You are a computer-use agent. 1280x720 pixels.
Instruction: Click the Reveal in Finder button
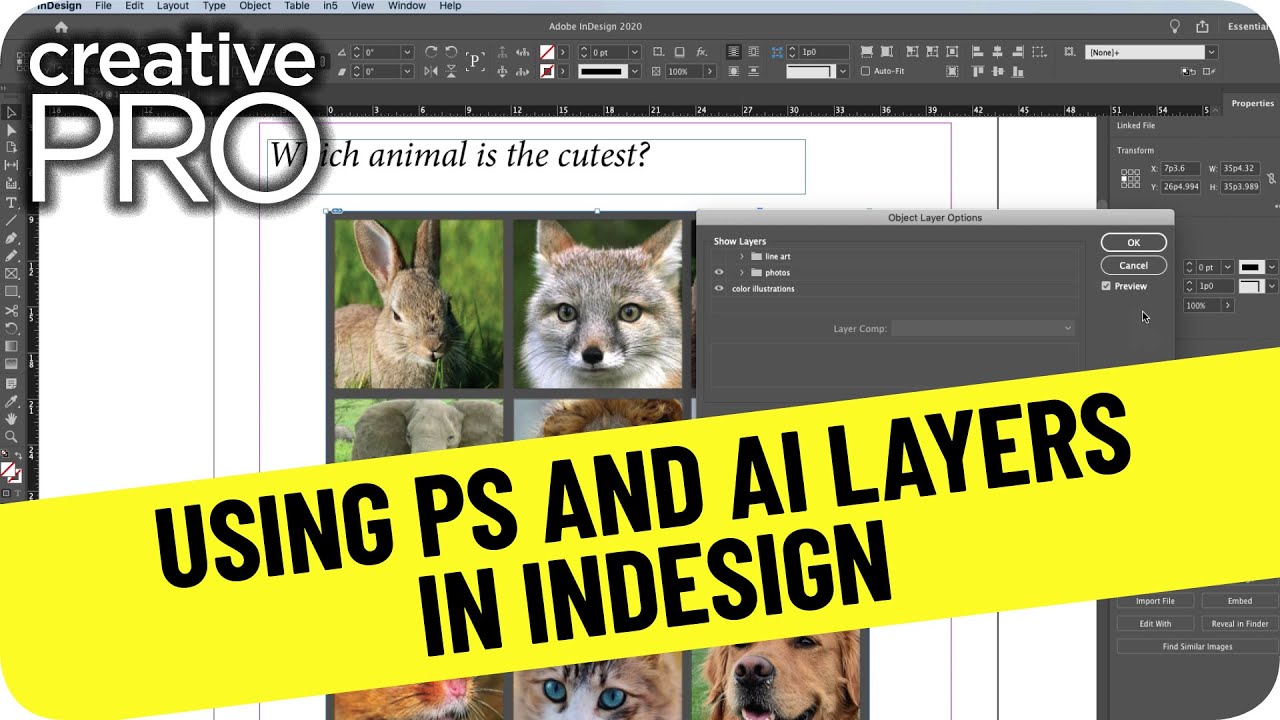point(1240,623)
